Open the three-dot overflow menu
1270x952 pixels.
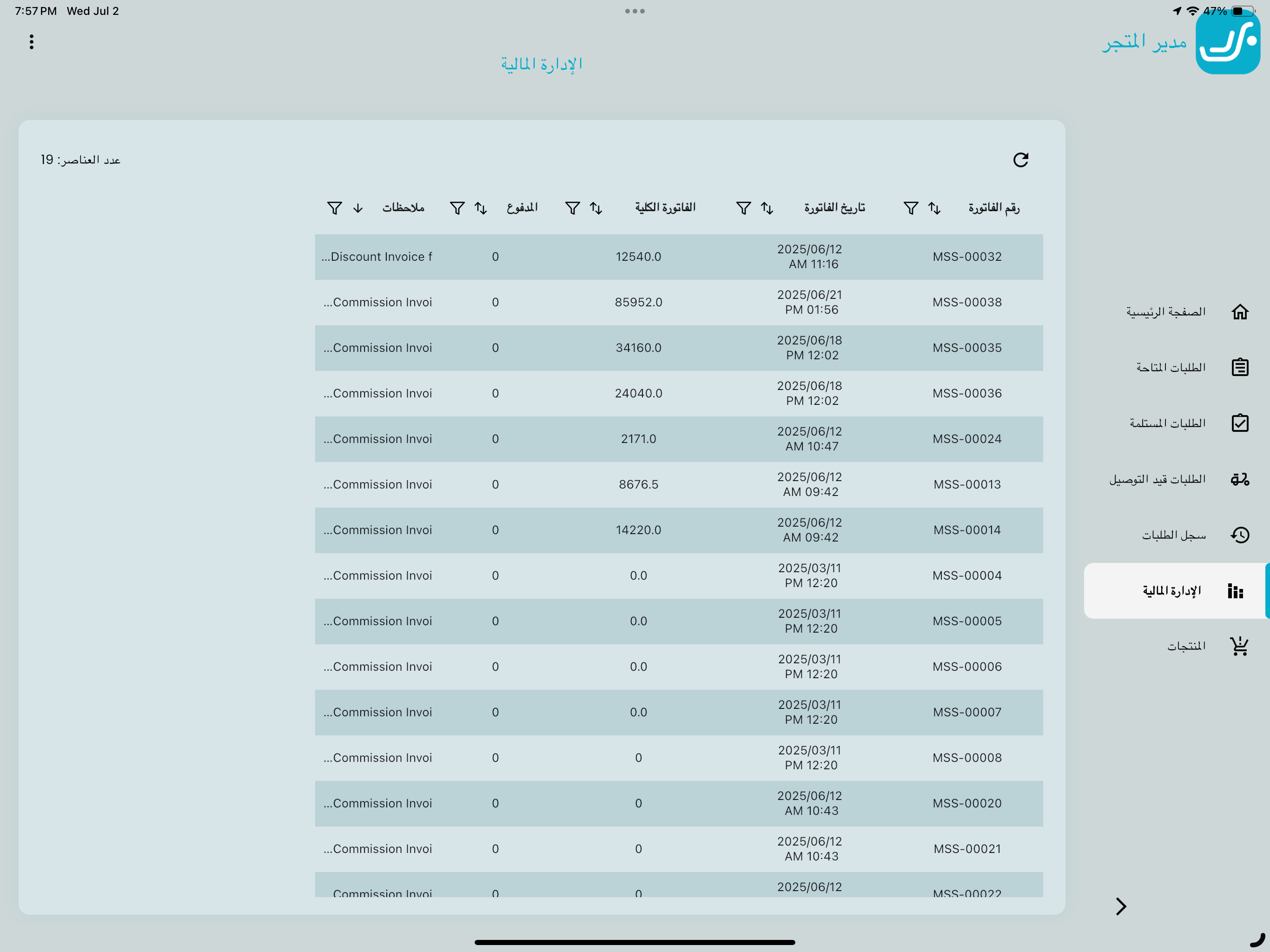pyautogui.click(x=32, y=42)
